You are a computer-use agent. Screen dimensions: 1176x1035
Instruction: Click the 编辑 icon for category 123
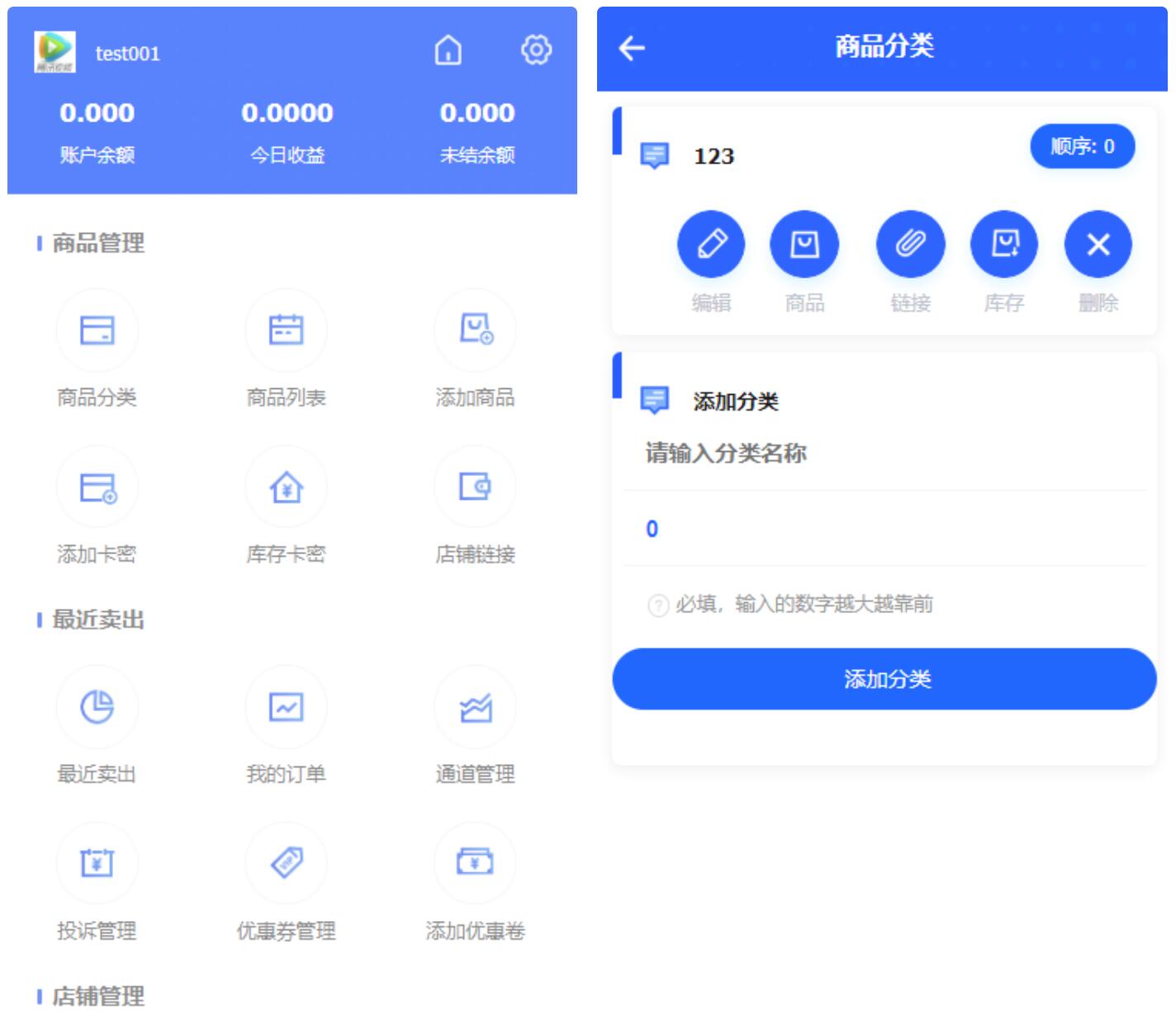[710, 244]
